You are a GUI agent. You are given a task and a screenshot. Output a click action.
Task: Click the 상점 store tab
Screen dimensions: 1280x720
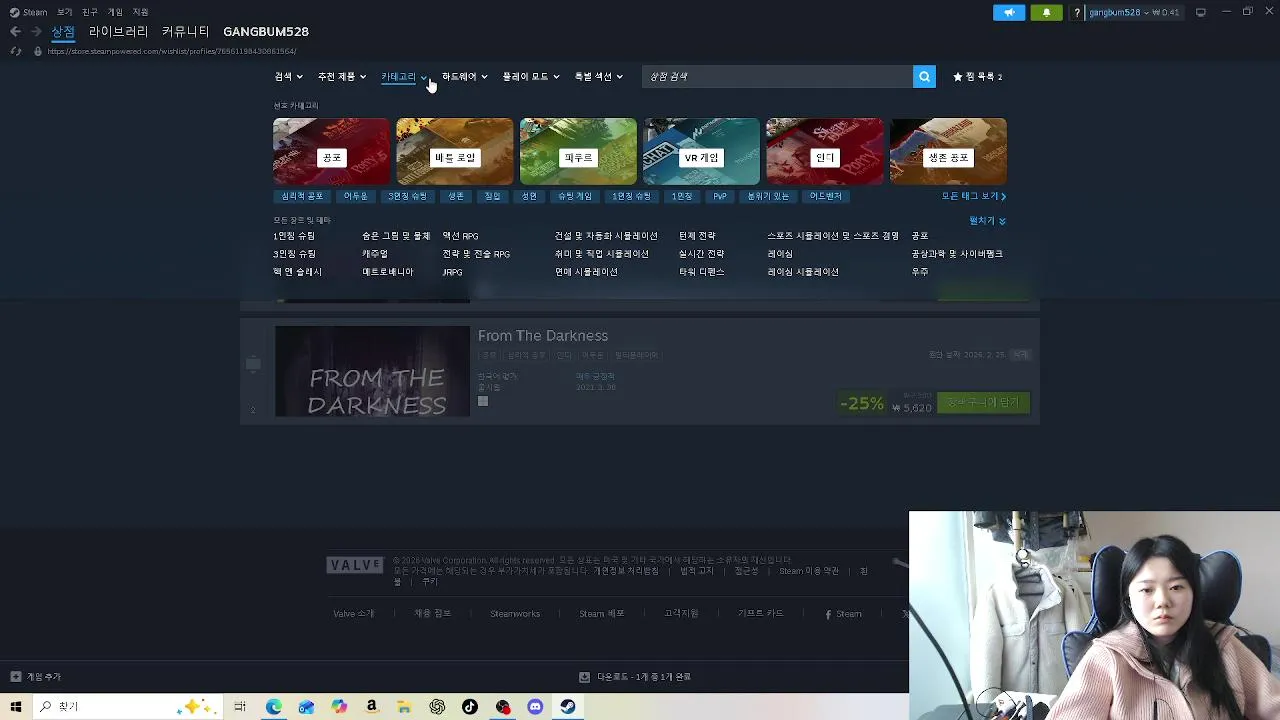coord(63,32)
